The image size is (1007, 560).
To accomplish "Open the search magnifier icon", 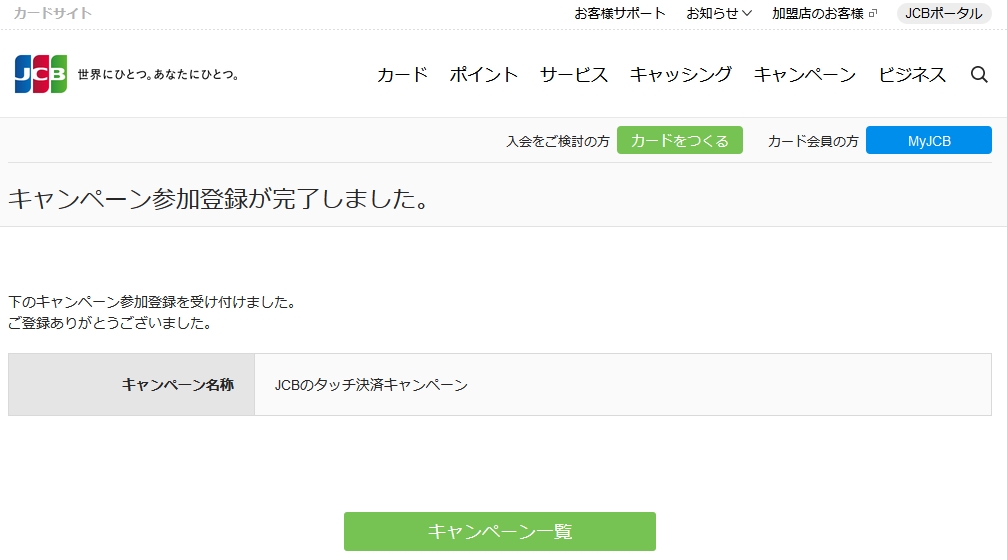I will tap(979, 74).
